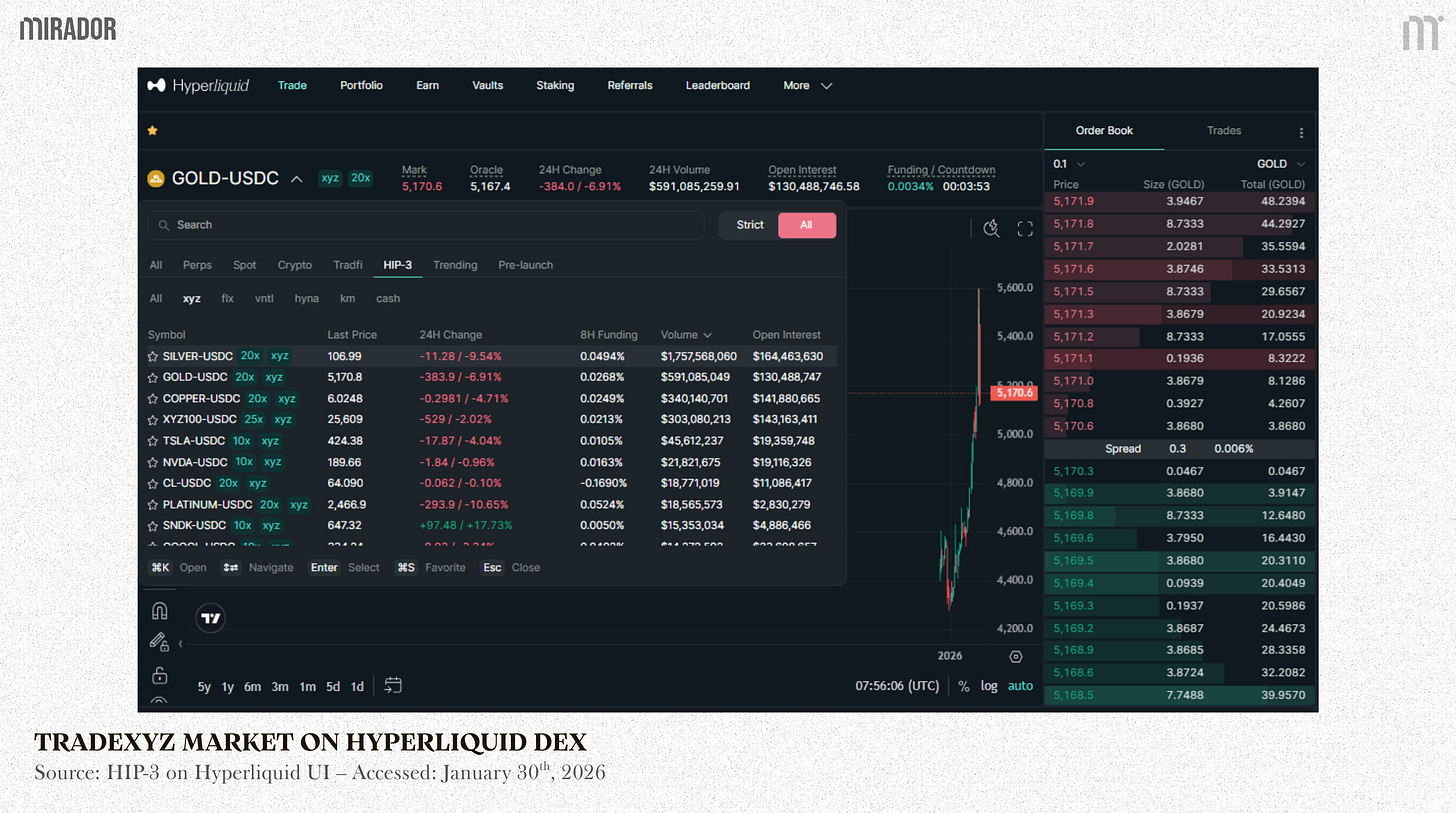This screenshot has height=813, width=1456.
Task: Collapse drawing toolbar side arrow
Action: click(x=181, y=643)
